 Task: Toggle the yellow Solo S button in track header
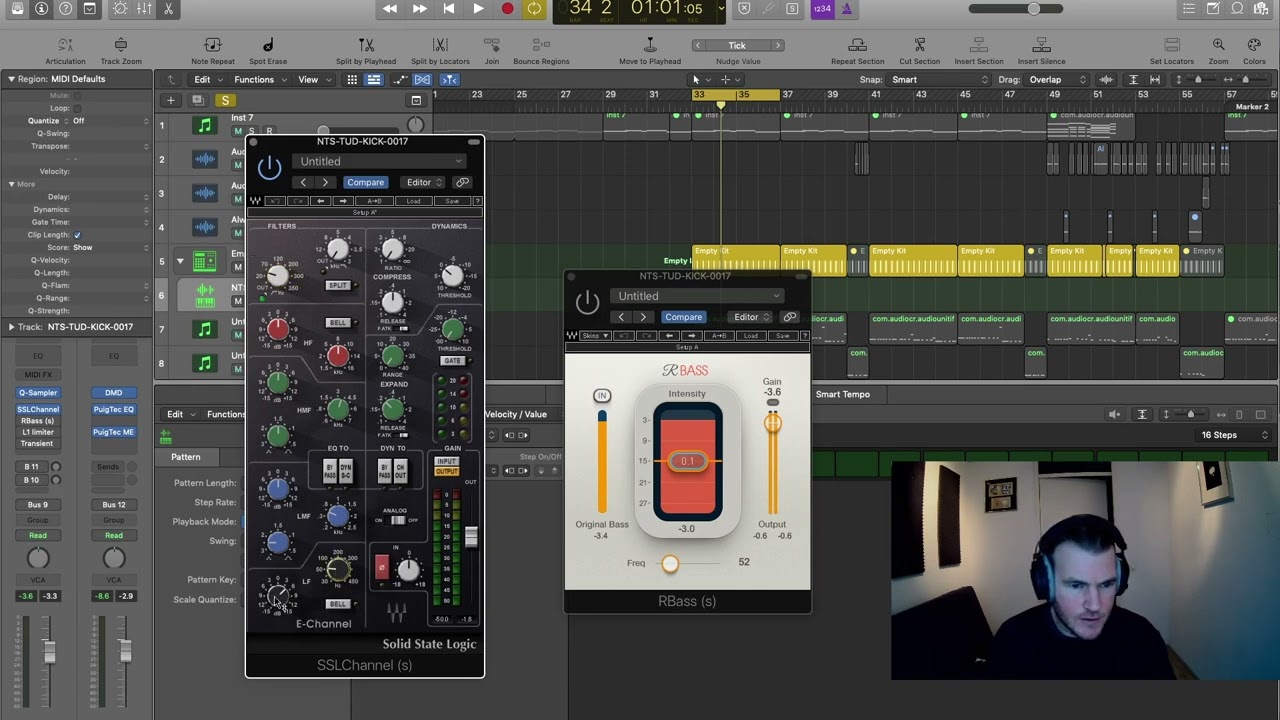(x=225, y=100)
